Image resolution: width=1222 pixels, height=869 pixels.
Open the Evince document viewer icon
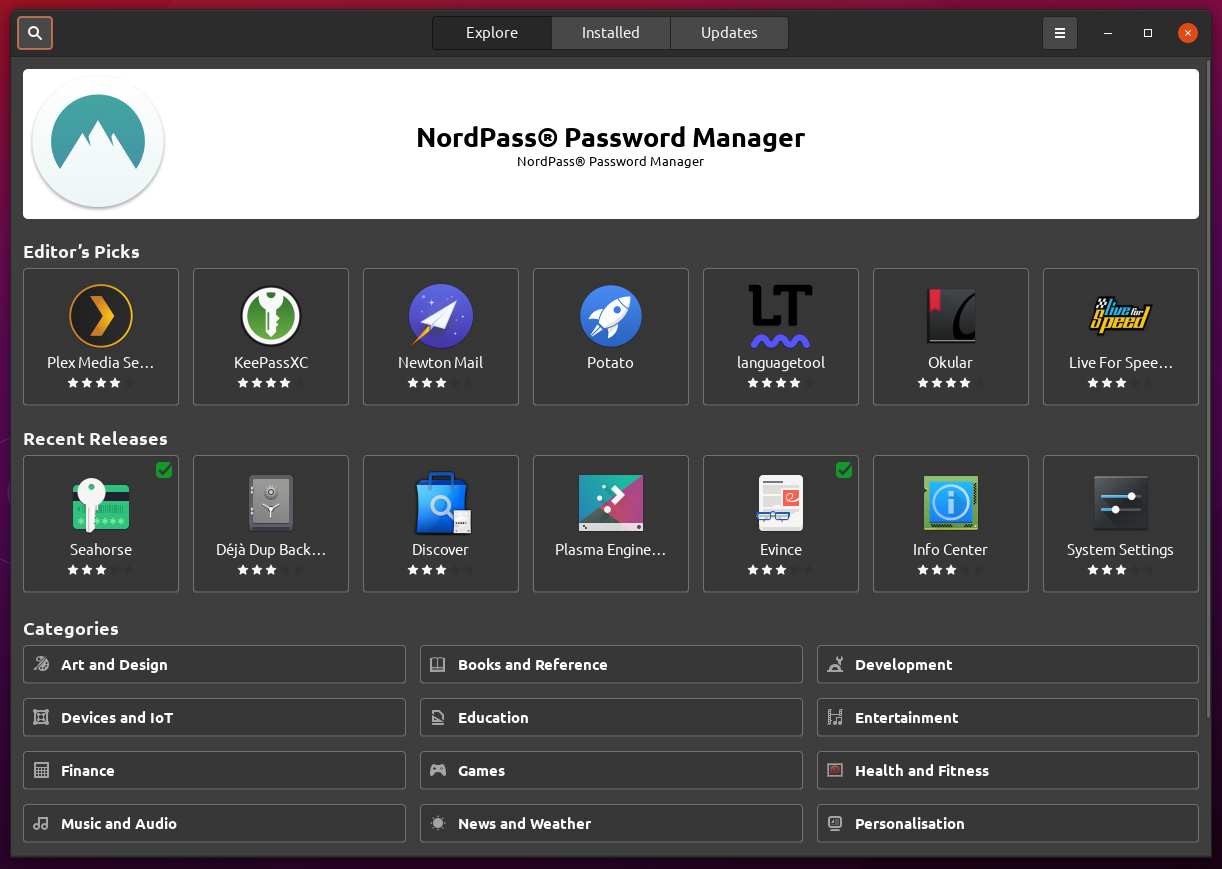(781, 503)
